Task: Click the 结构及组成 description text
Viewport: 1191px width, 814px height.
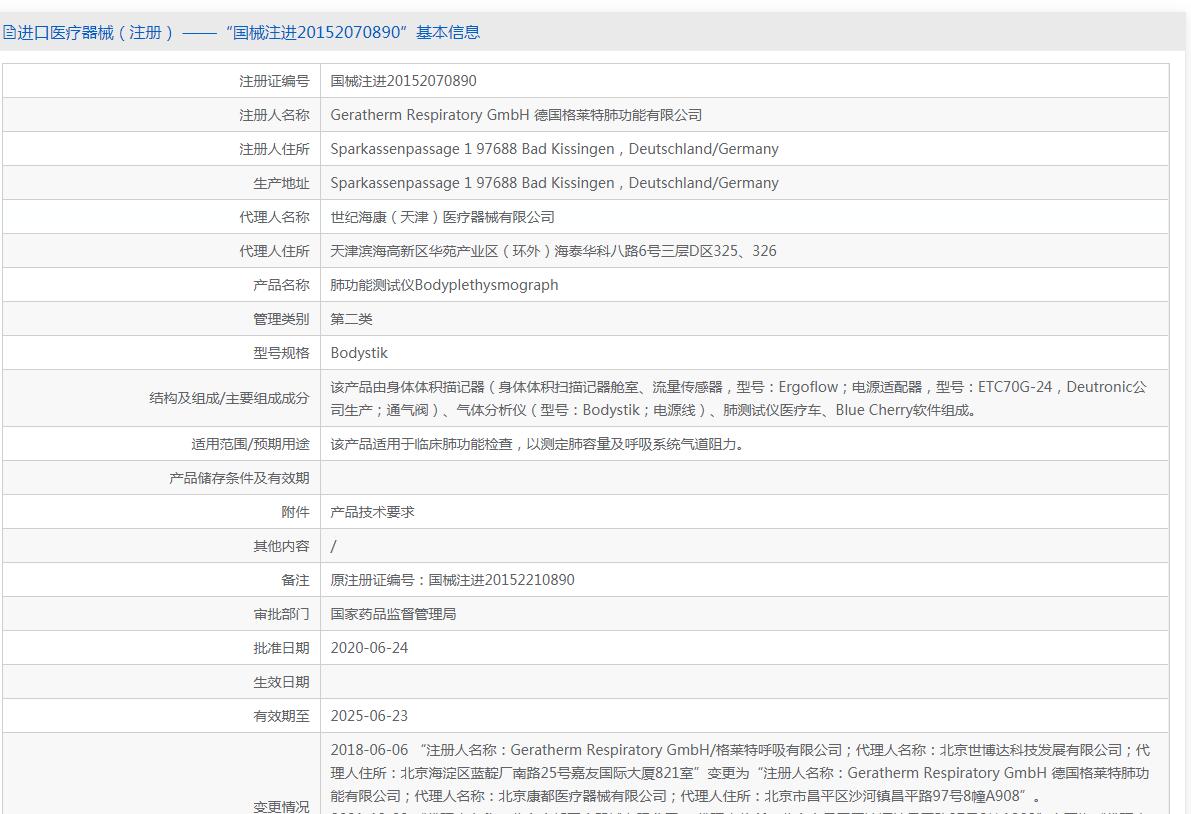Action: 738,398
